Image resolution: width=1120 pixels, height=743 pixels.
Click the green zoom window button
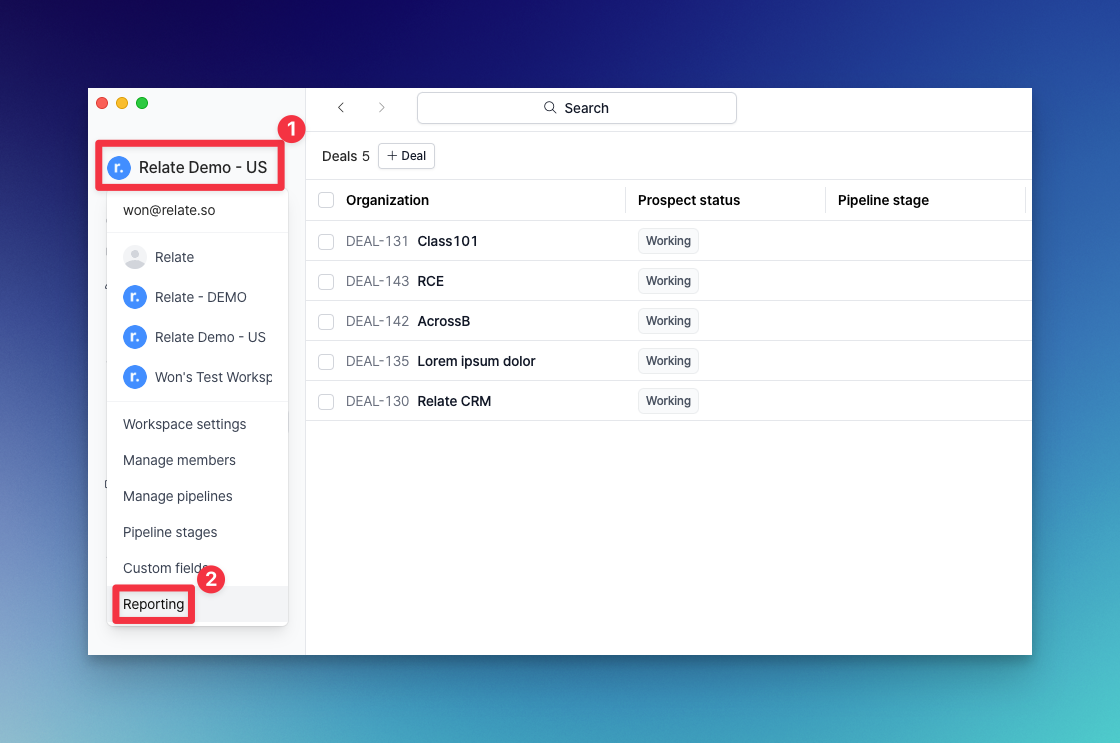[x=142, y=103]
